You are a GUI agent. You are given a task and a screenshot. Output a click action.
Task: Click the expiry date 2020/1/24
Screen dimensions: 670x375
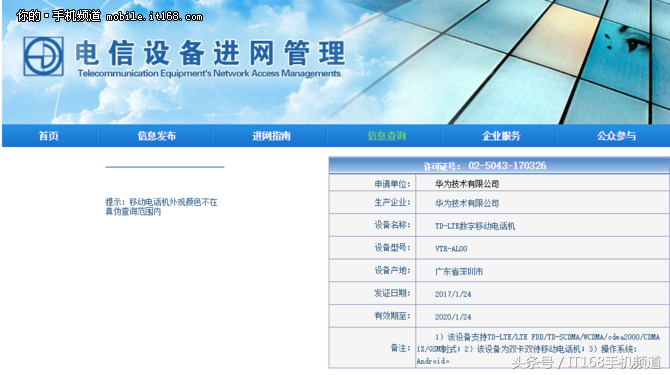point(453,317)
